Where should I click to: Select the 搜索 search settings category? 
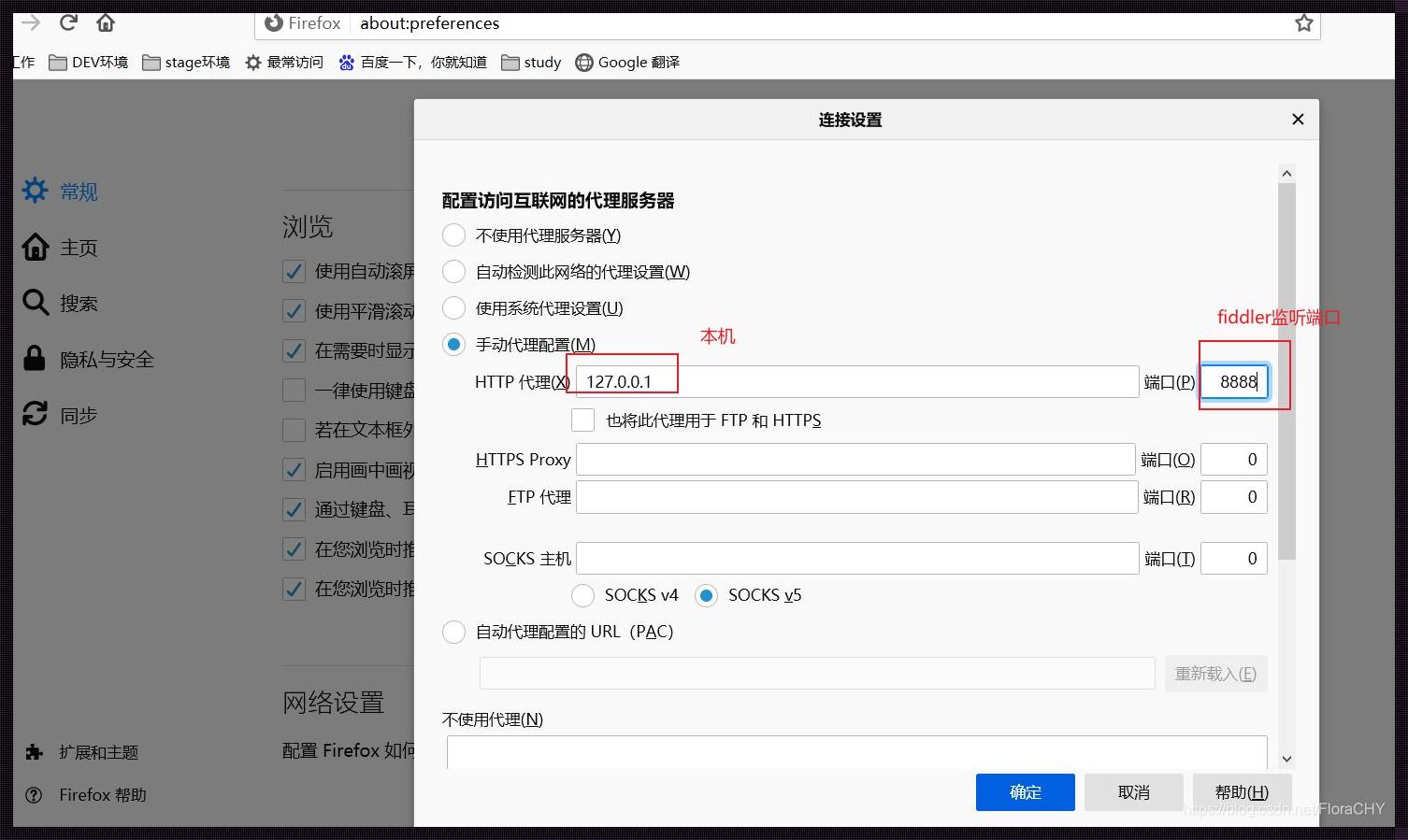[x=61, y=303]
